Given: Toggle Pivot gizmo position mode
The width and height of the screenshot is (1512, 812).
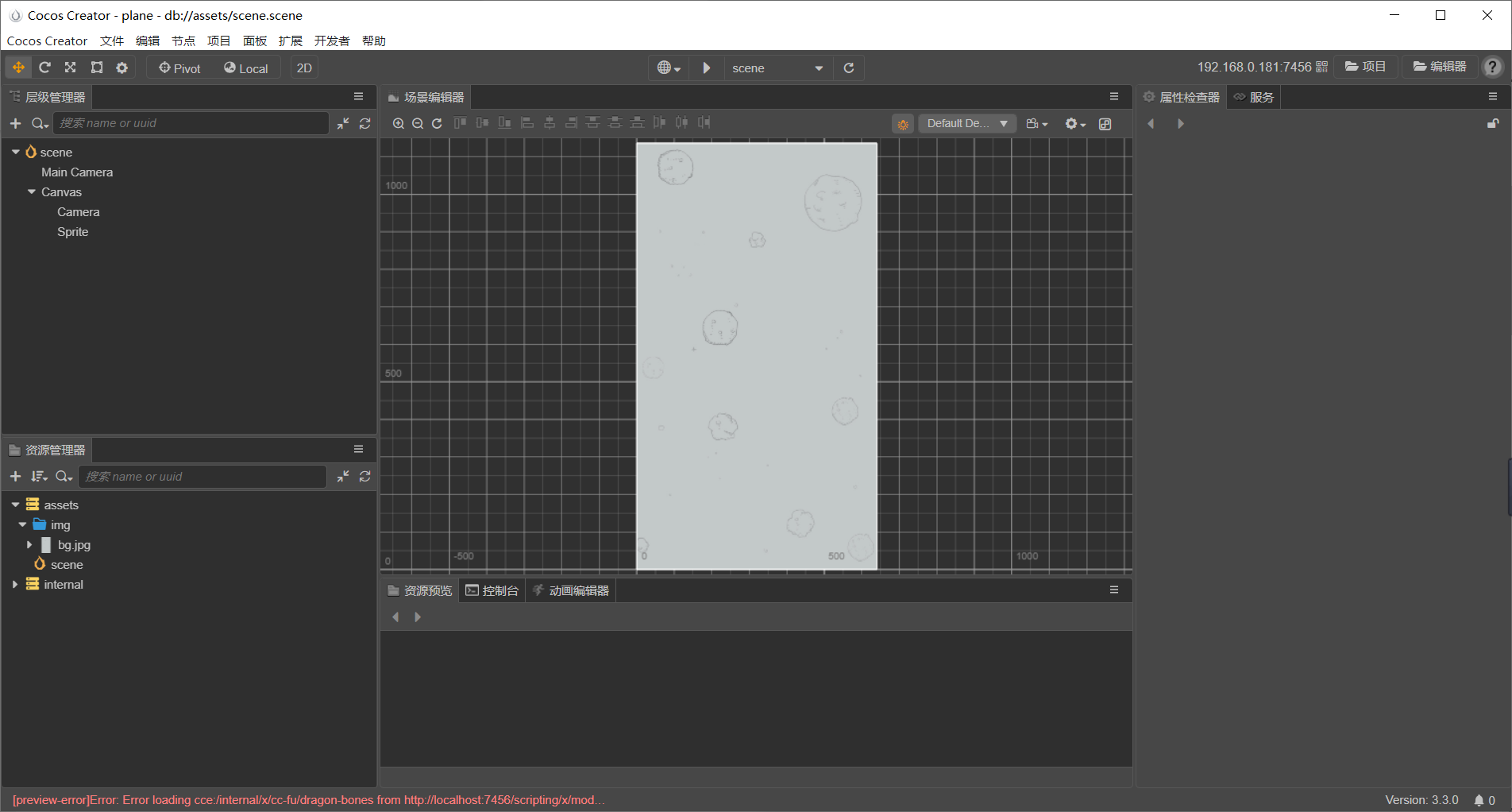Looking at the screenshot, I should pyautogui.click(x=179, y=68).
